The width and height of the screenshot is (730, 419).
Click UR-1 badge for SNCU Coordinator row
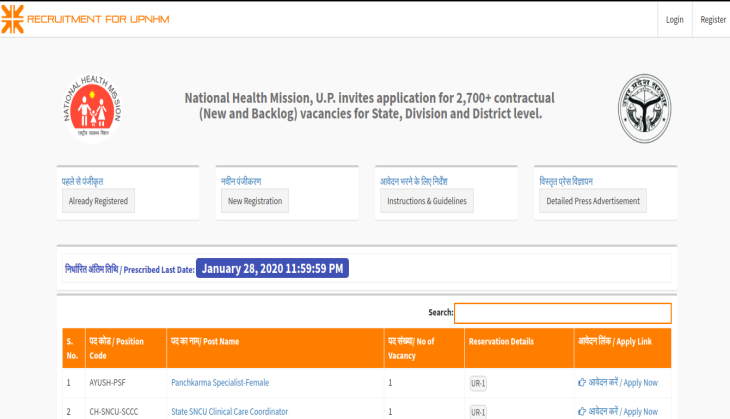tap(478, 412)
